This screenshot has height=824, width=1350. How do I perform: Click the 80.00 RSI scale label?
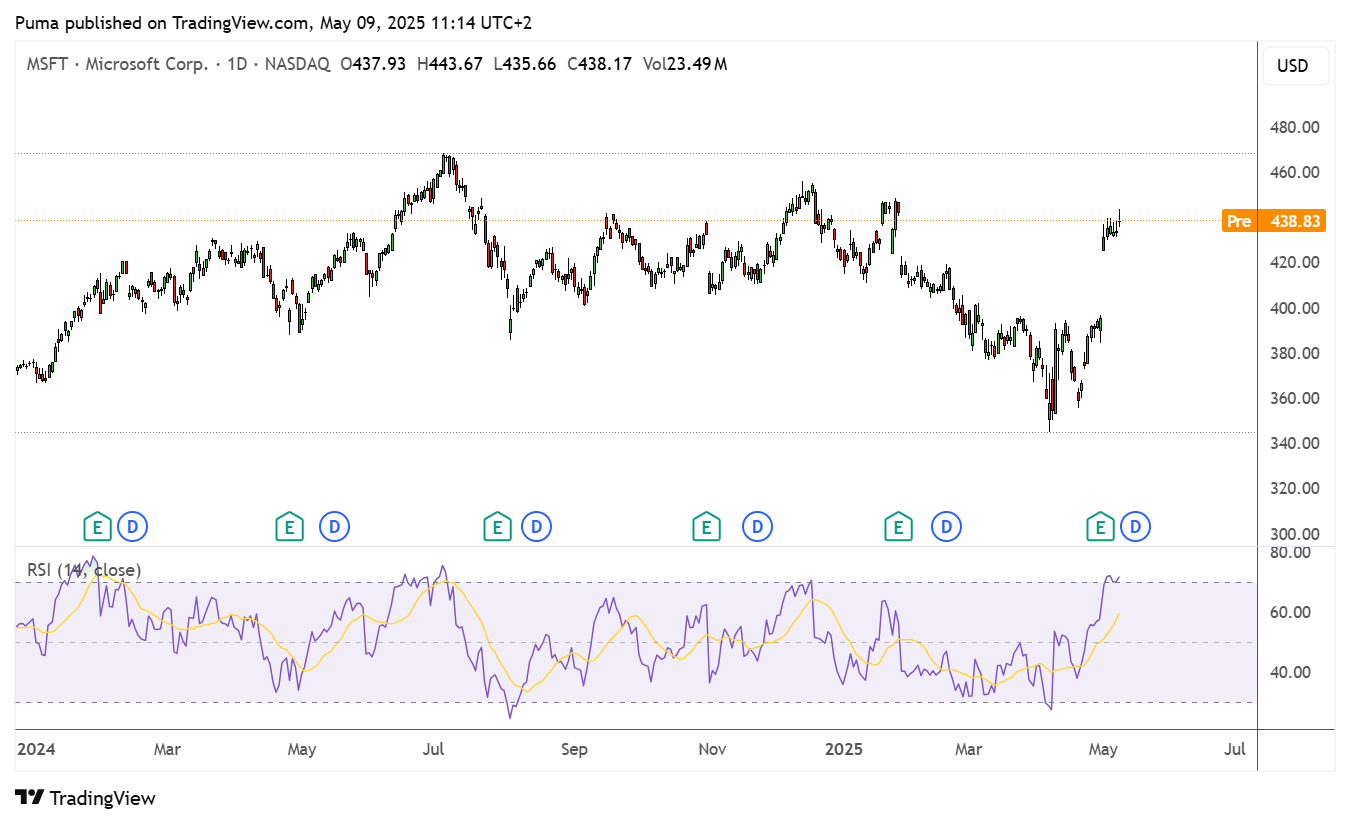tap(1291, 552)
